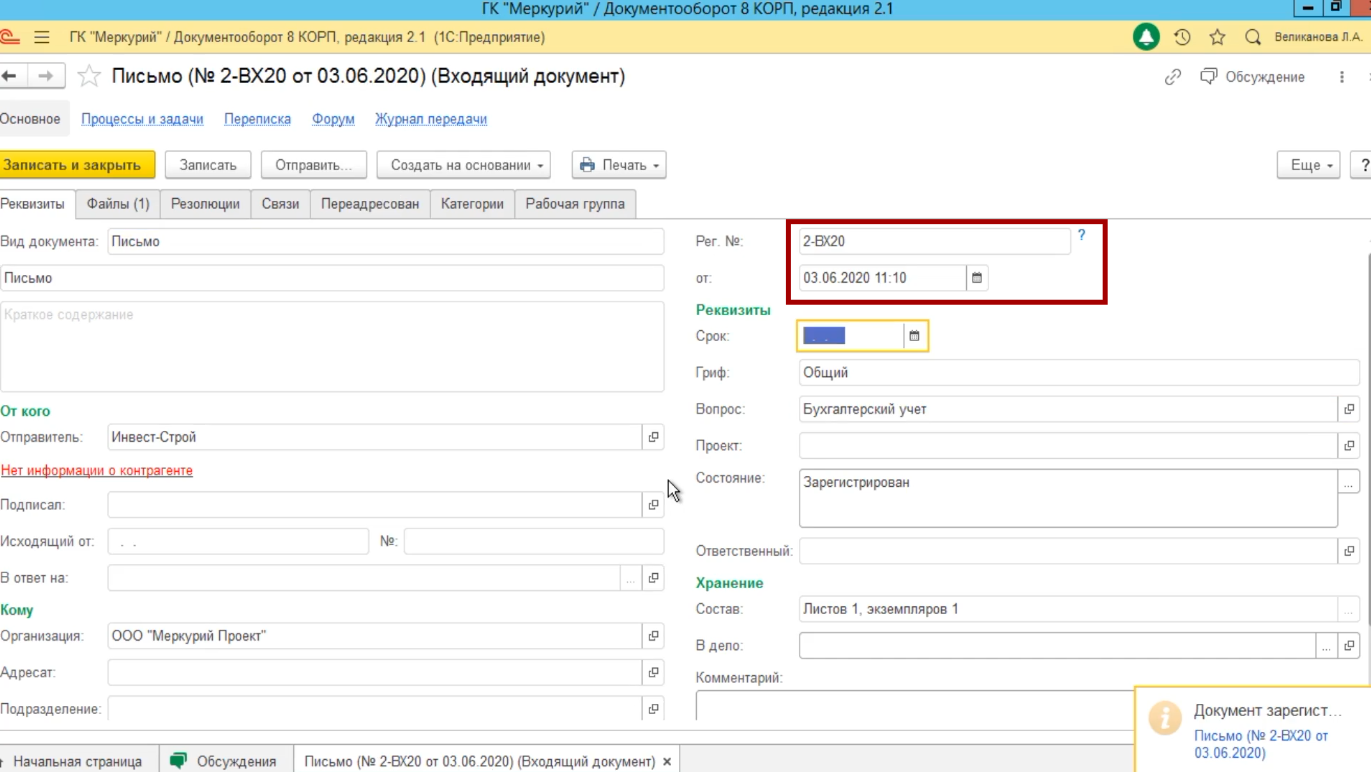Viewport: 1371px width, 772px height.
Task: Open the В дело record icon
Action: (1349, 646)
